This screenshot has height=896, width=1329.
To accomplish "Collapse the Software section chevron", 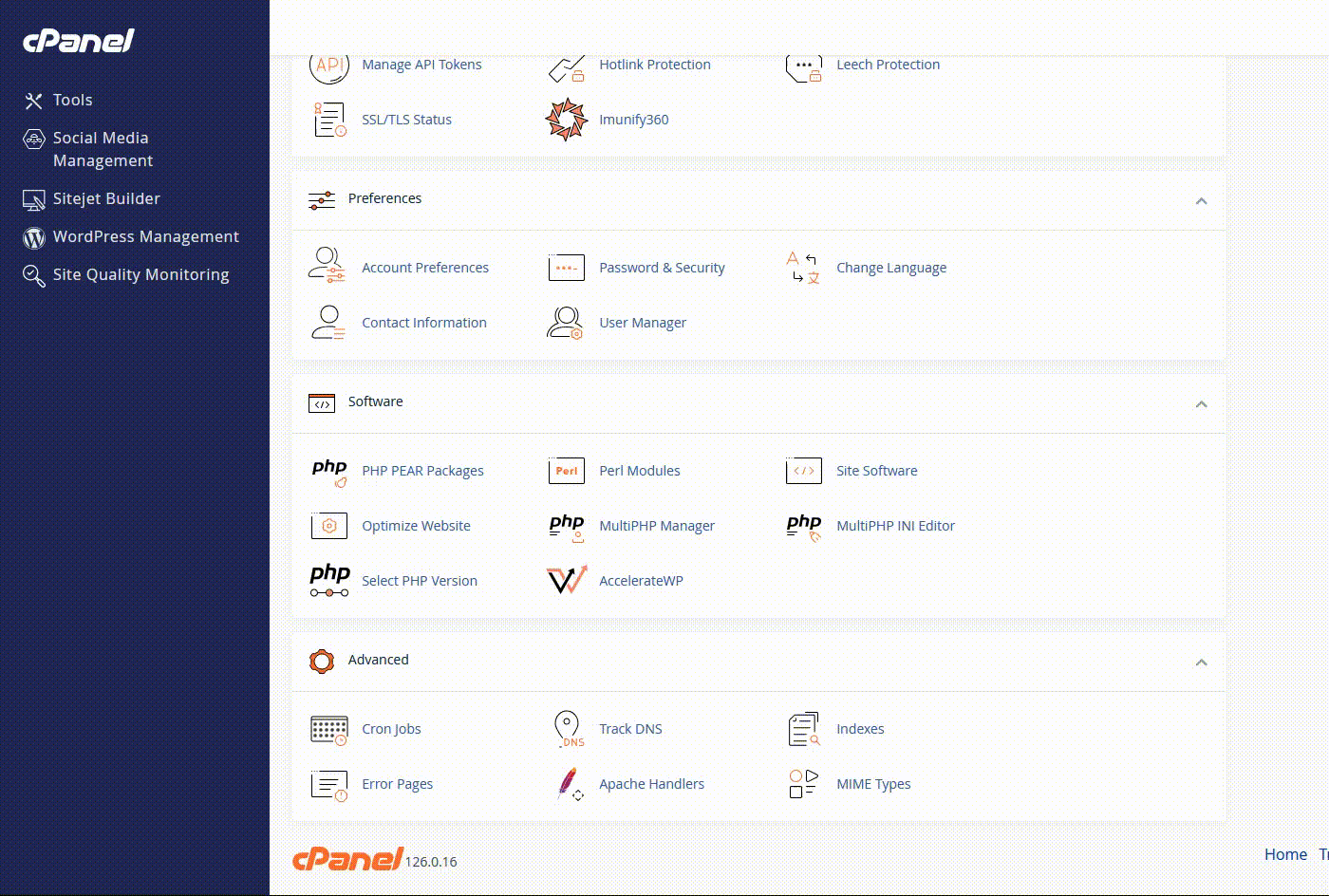I will tap(1201, 404).
